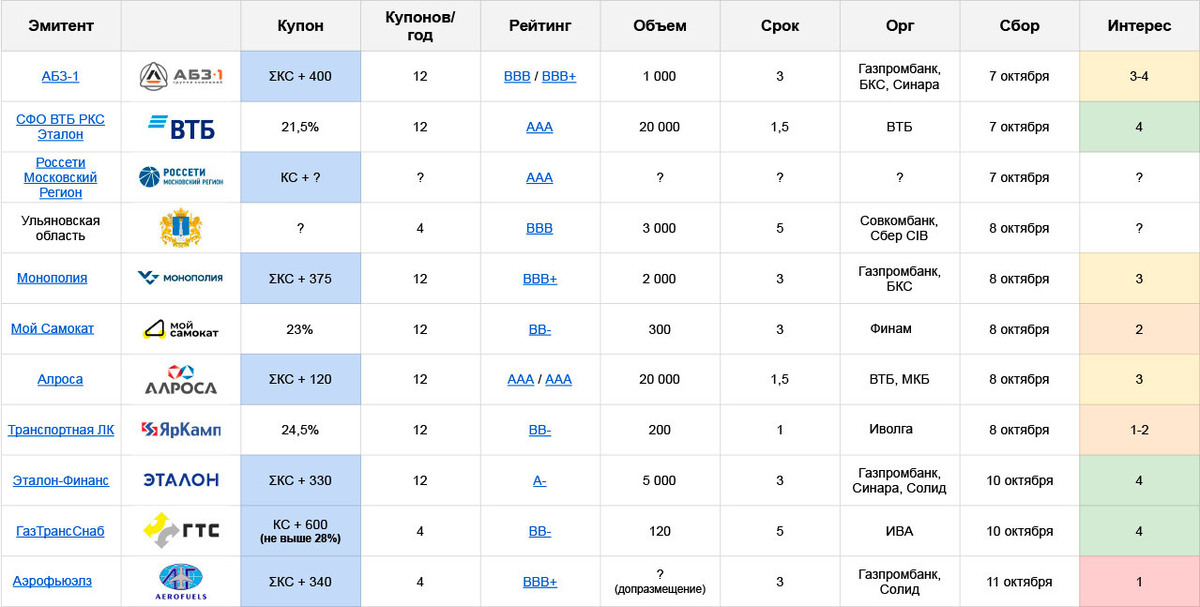
Task: Click the ЯрКамп logo
Action: [x=181, y=430]
